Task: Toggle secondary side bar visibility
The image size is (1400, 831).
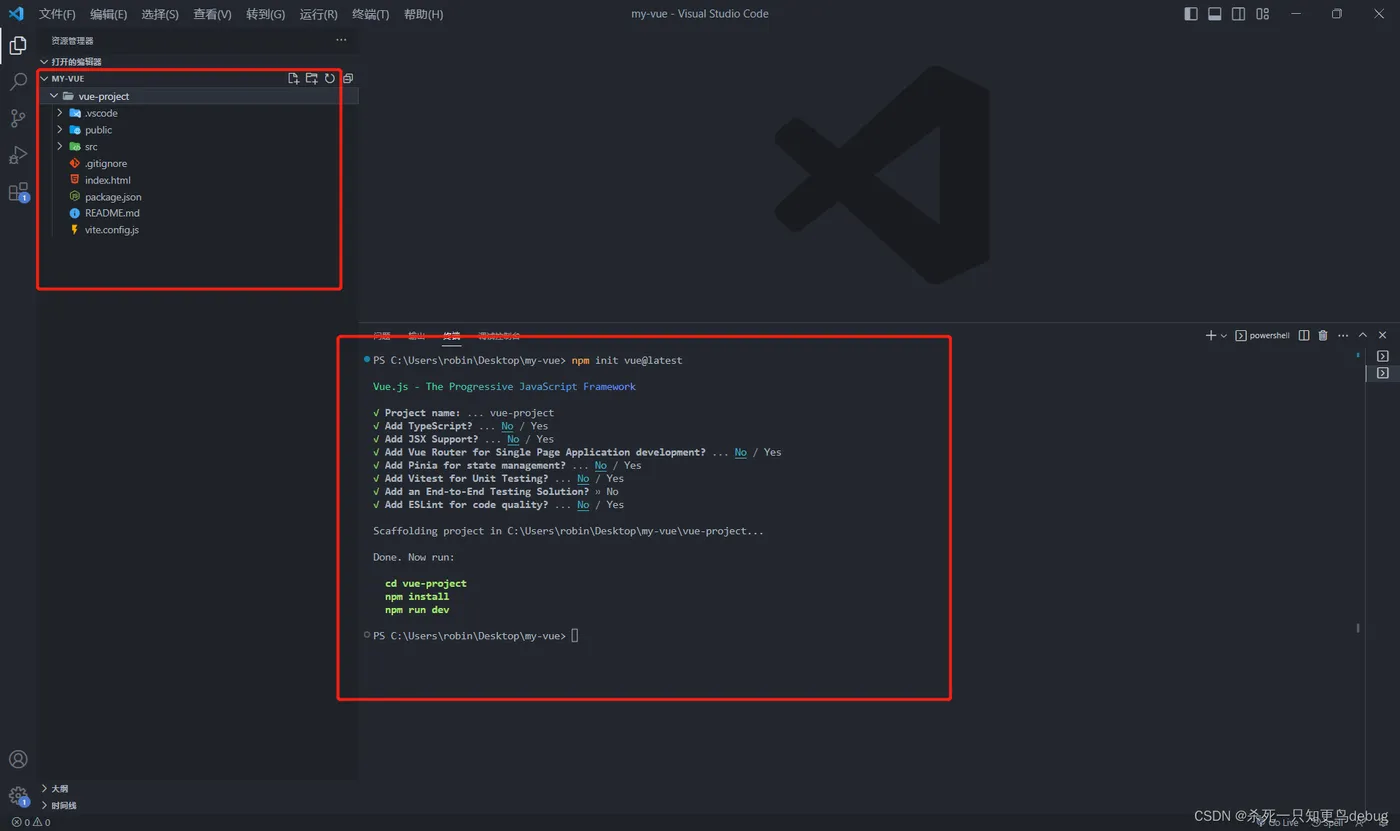Action: click(1239, 14)
